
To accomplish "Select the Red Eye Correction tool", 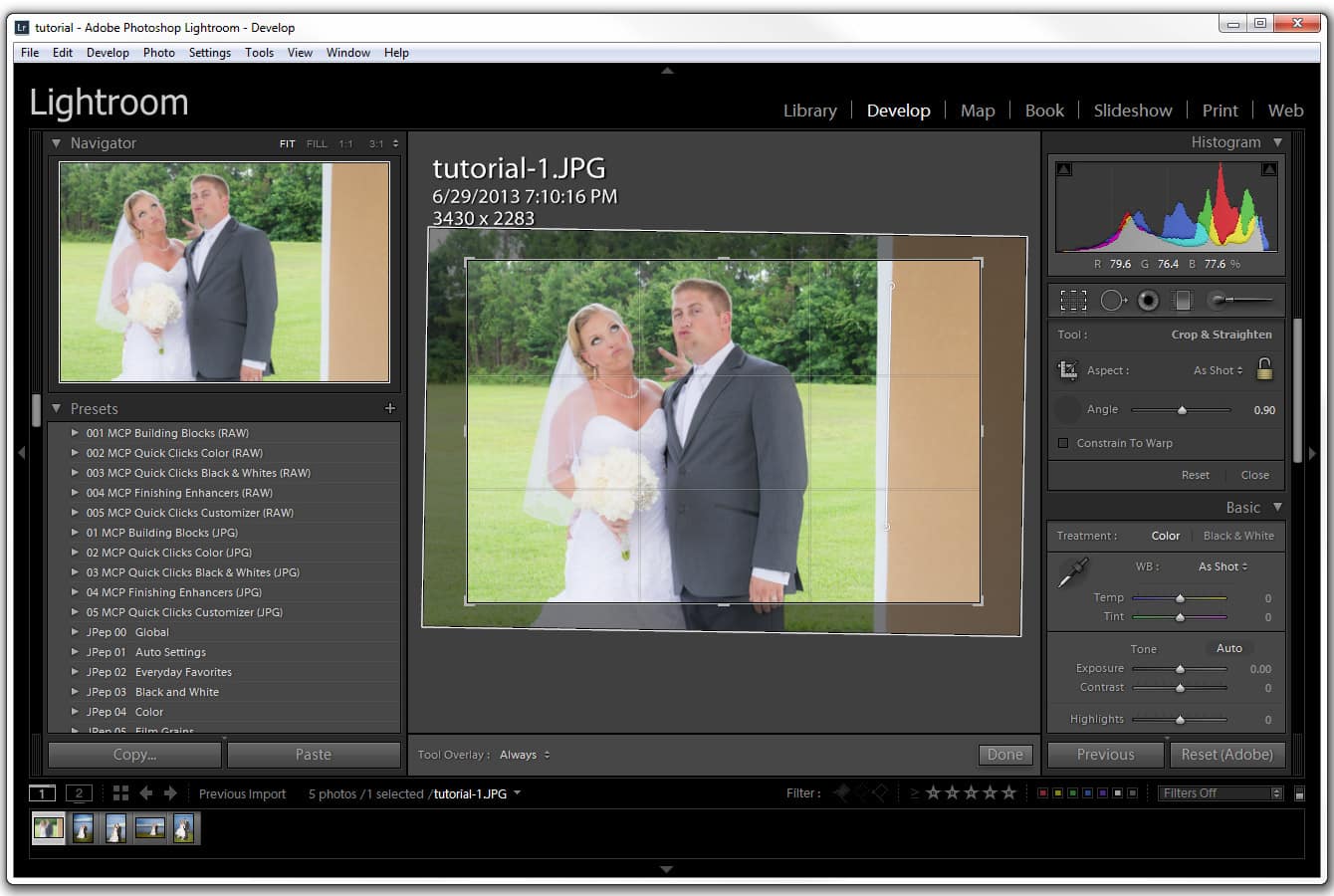I will 1148,300.
